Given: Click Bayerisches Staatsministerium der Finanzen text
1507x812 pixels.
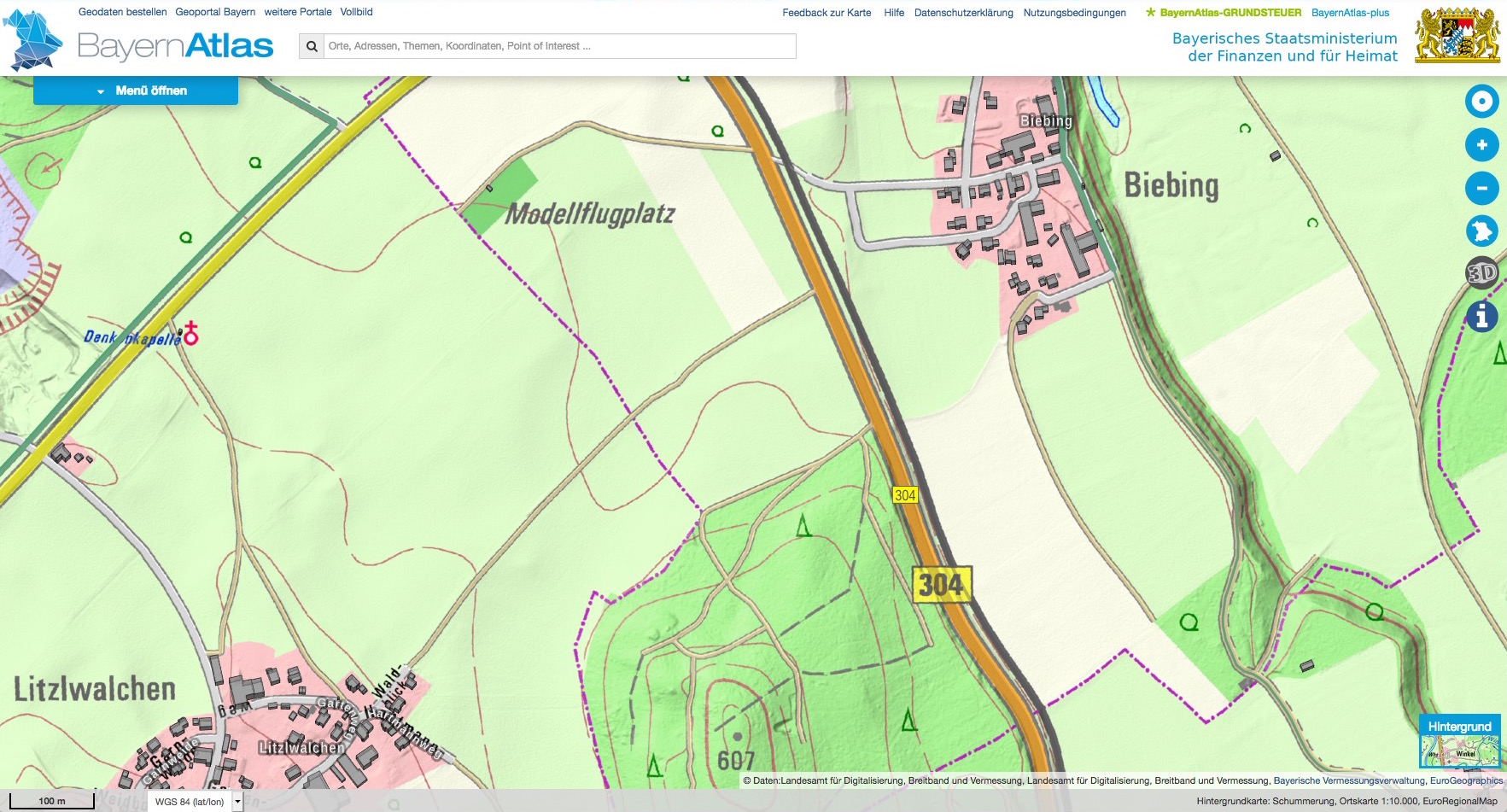Looking at the screenshot, I should point(1284,47).
